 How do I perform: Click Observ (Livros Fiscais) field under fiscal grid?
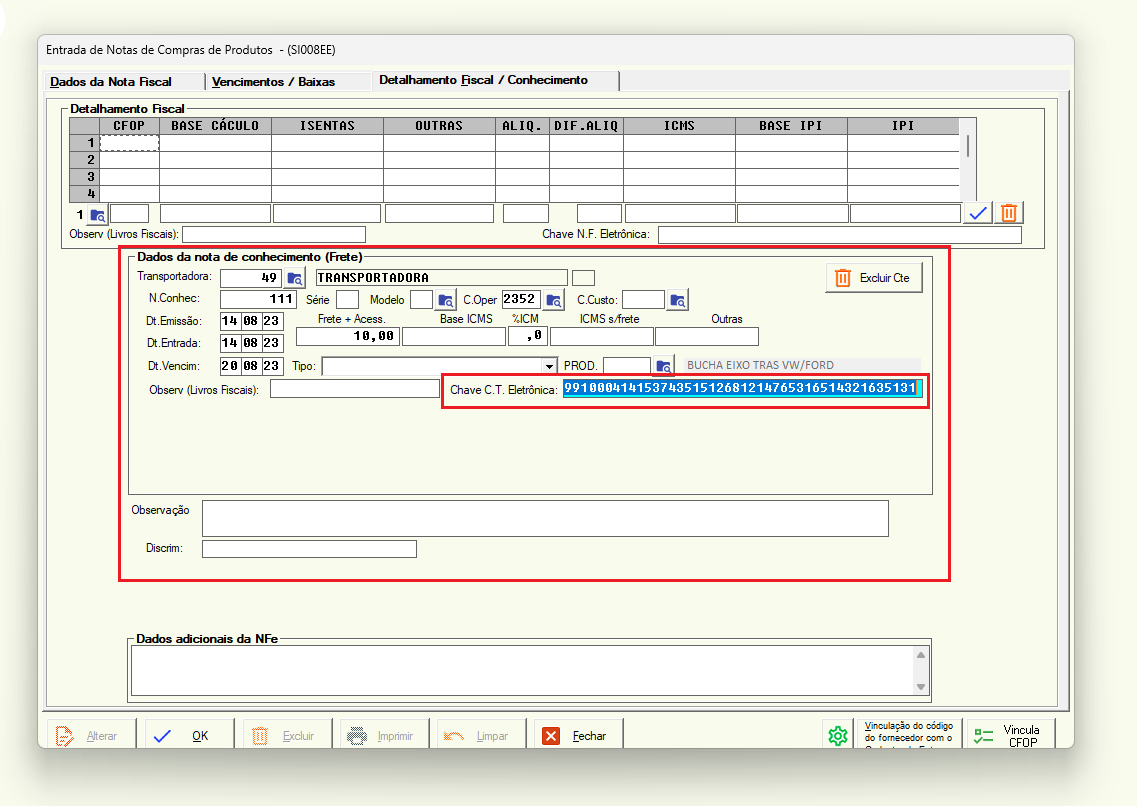coord(274,234)
